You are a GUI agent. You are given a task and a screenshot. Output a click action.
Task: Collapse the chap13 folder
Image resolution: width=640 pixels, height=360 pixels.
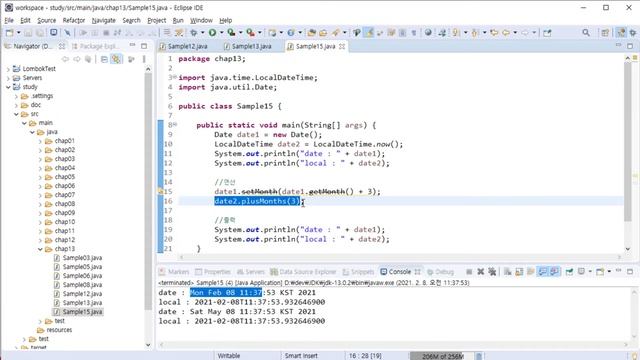point(40,249)
